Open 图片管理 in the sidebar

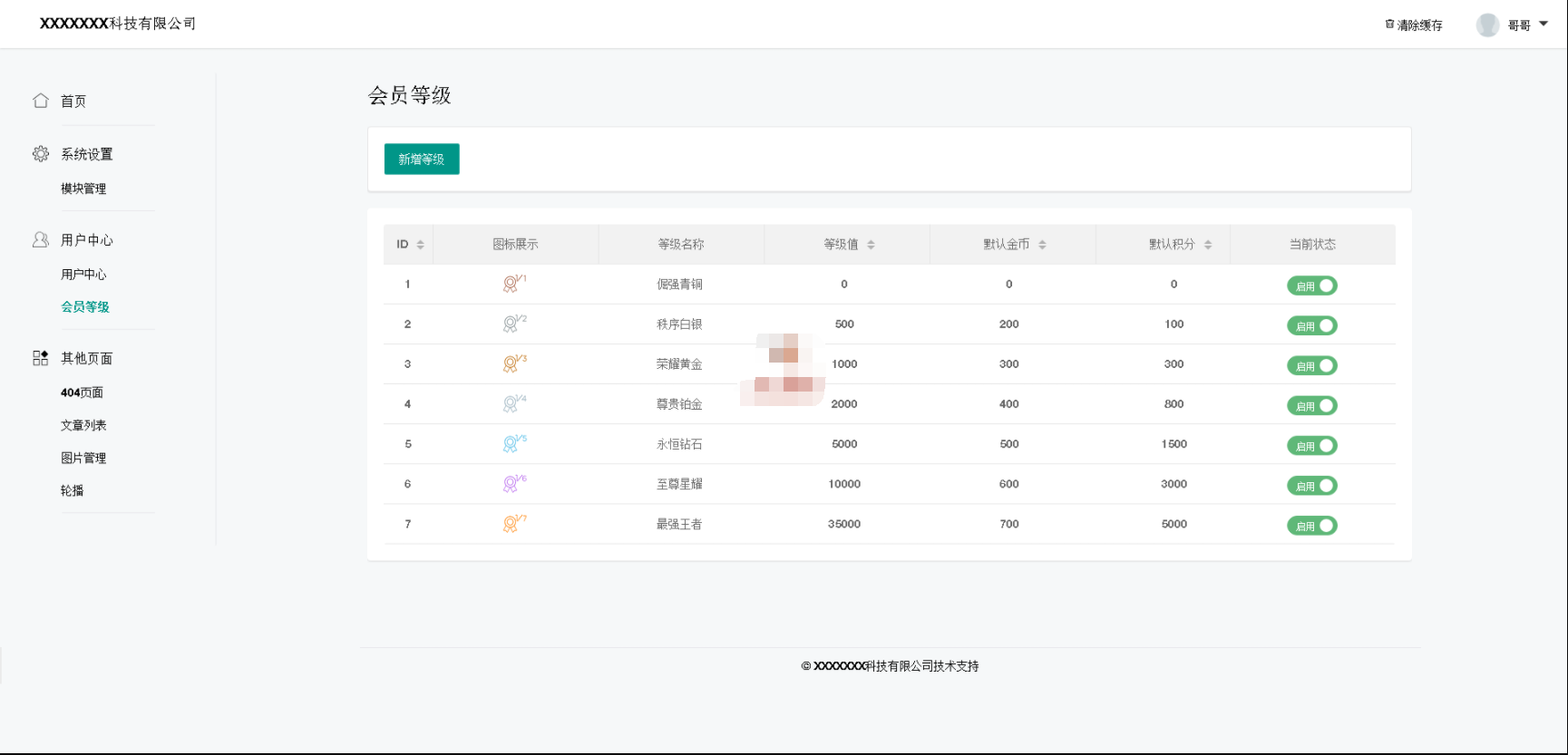[x=83, y=458]
